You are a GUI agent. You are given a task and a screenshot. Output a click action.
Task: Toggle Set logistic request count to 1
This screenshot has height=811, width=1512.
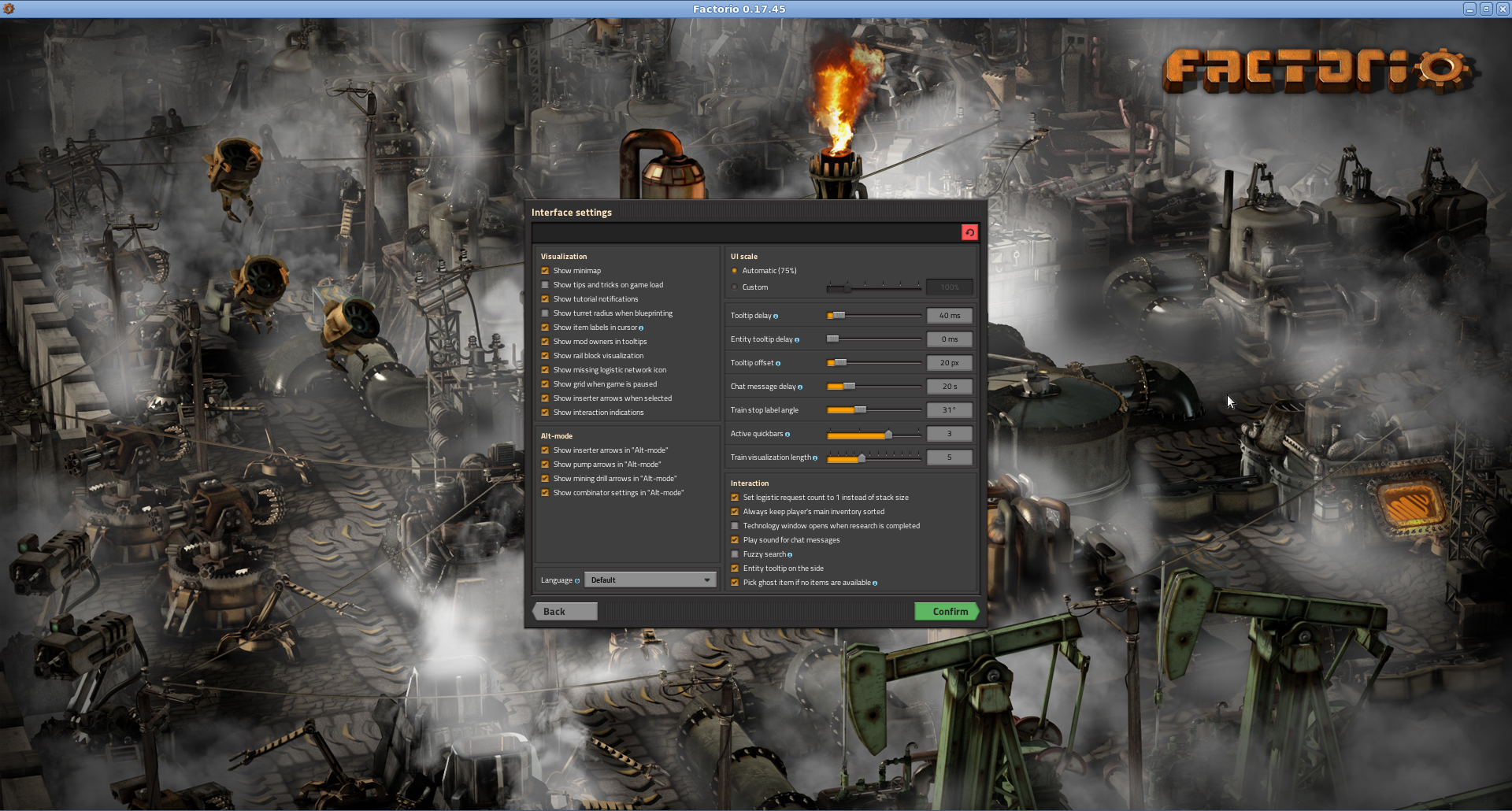point(735,498)
